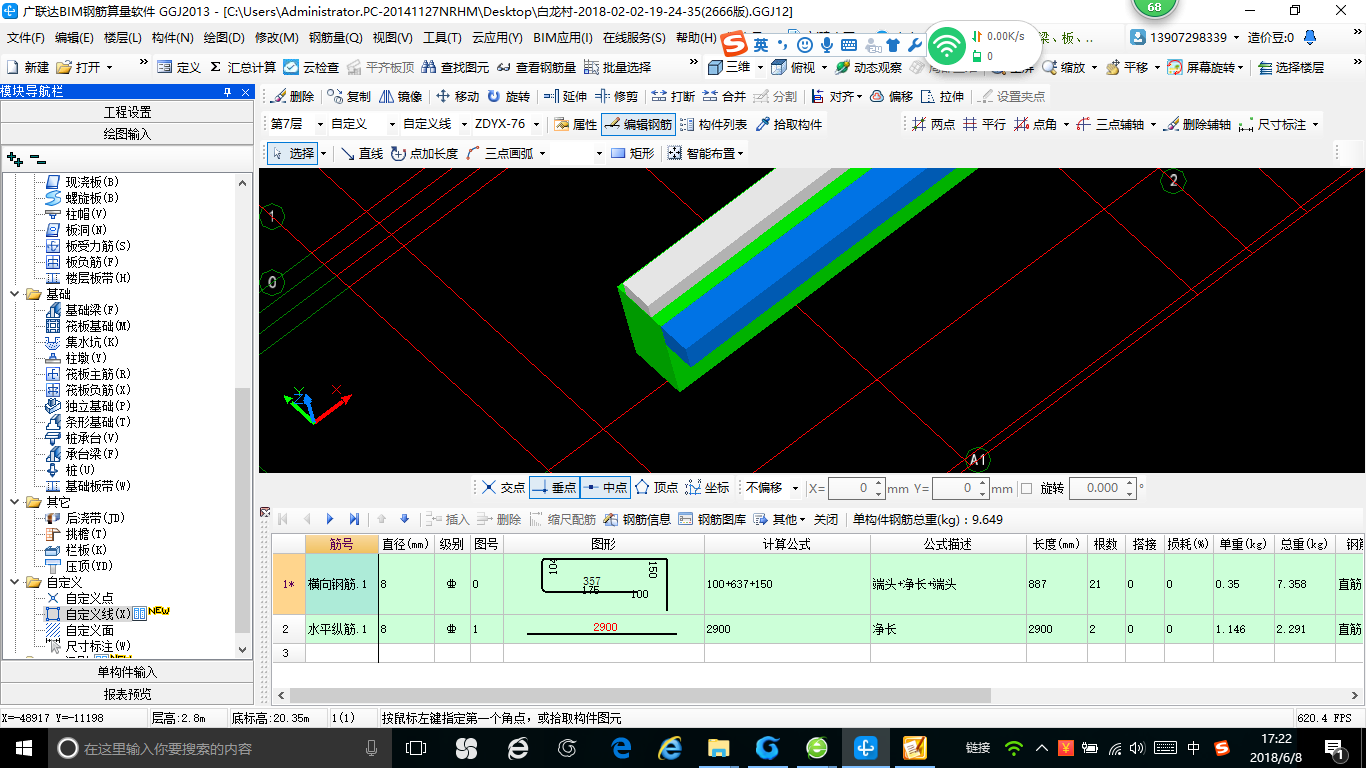
Task: Click the 单构件输入 panel button
Action: 128,672
